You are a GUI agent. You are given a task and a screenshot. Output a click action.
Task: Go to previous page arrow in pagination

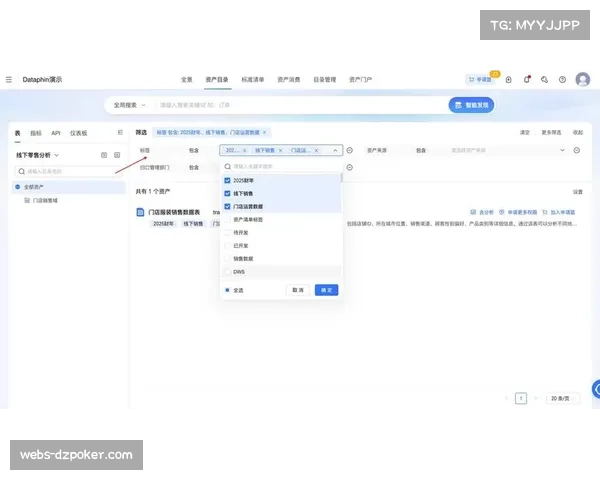click(x=506, y=398)
